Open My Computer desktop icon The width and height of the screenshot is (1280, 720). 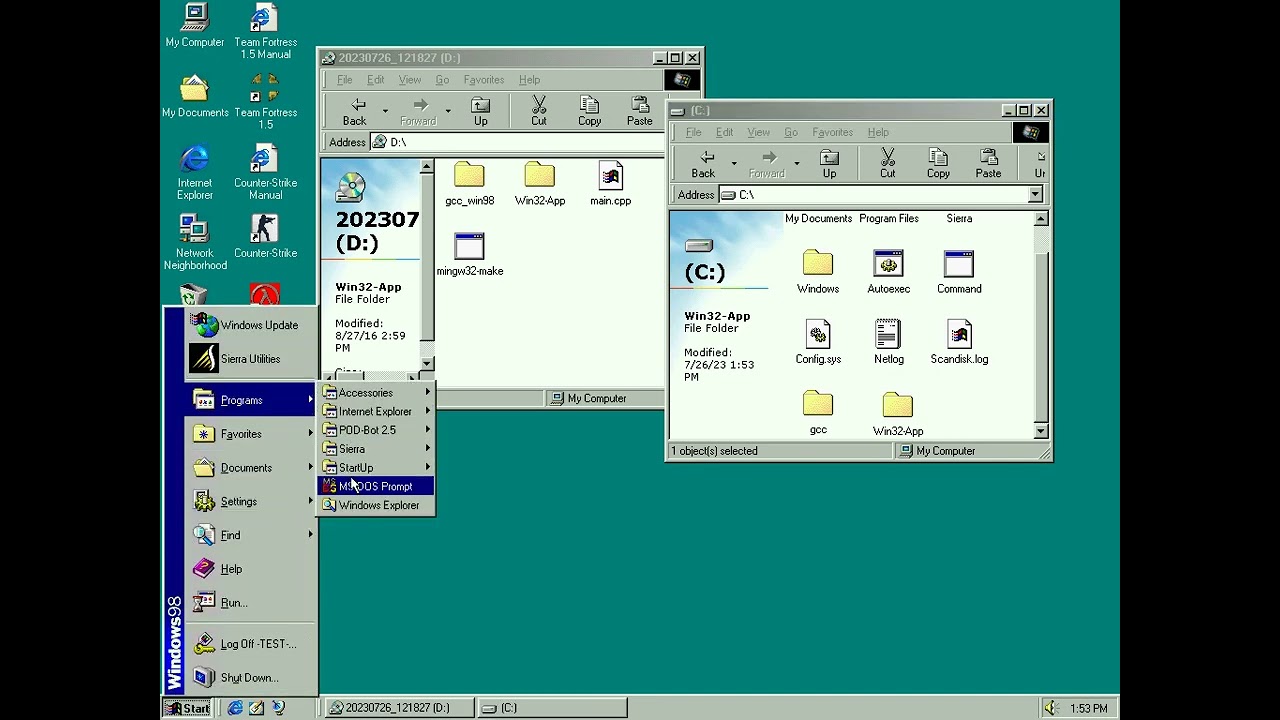pos(195,26)
